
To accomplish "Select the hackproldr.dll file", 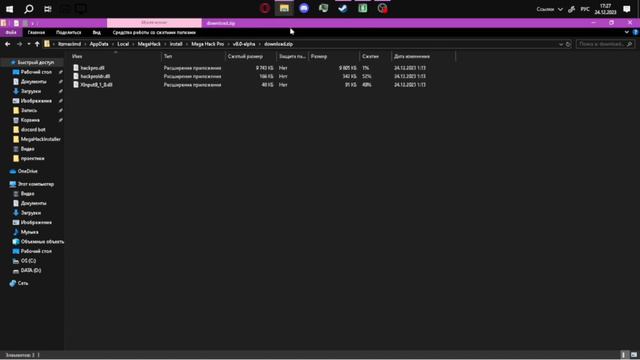I will (x=95, y=76).
